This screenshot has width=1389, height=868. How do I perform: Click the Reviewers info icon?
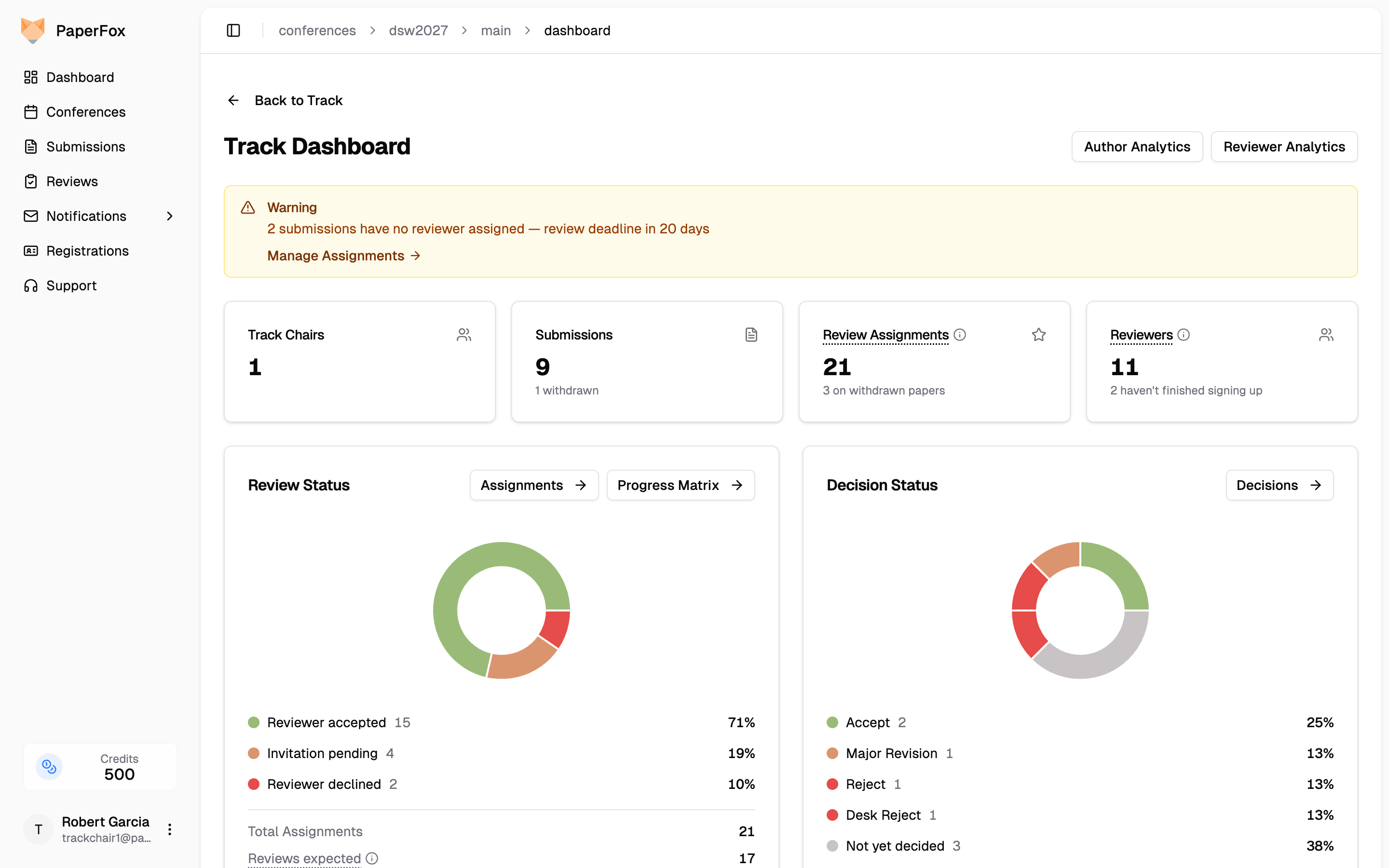[1184, 335]
